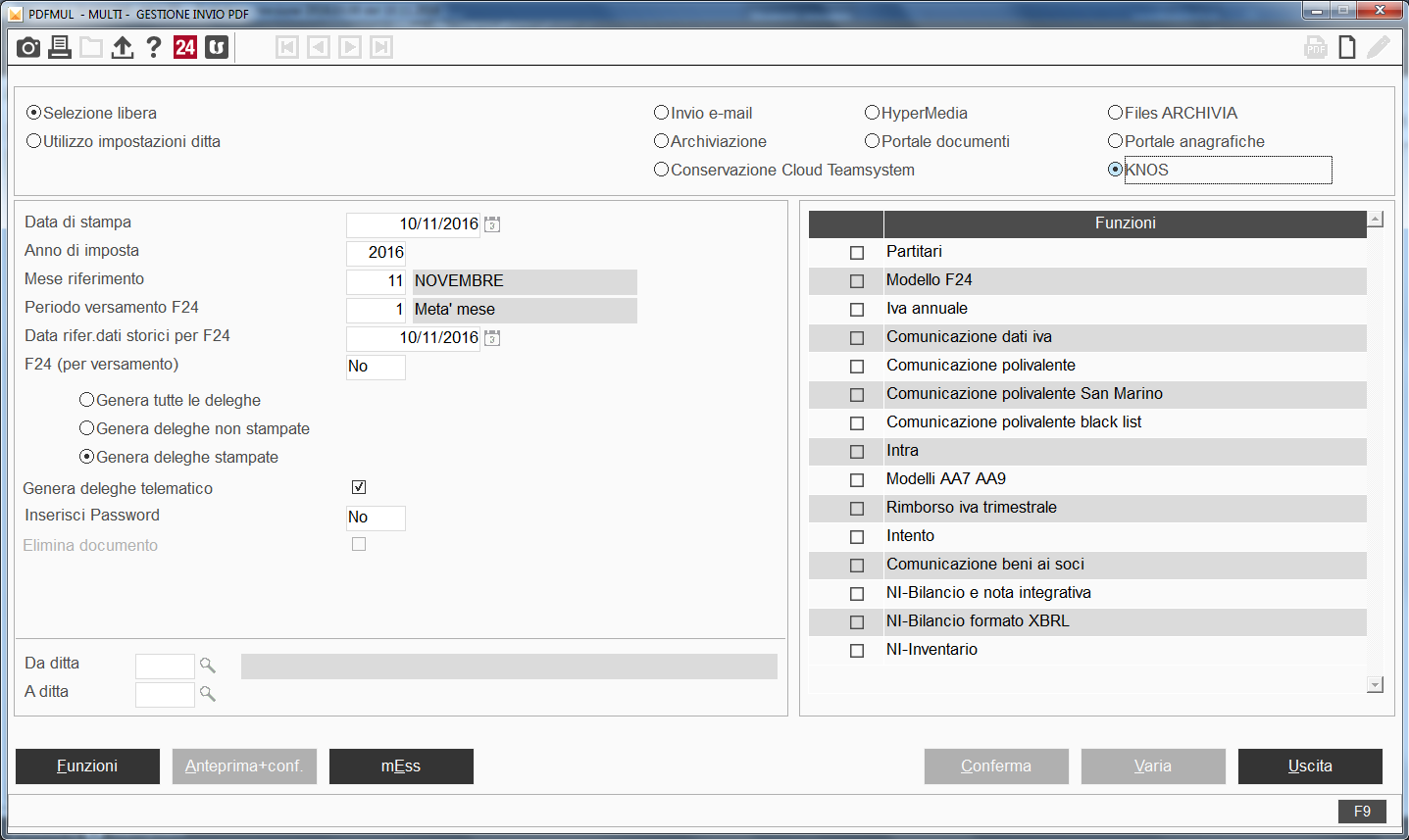1409x840 pixels.
Task: Click Funzioni list scroll up arrow
Action: 1375,220
